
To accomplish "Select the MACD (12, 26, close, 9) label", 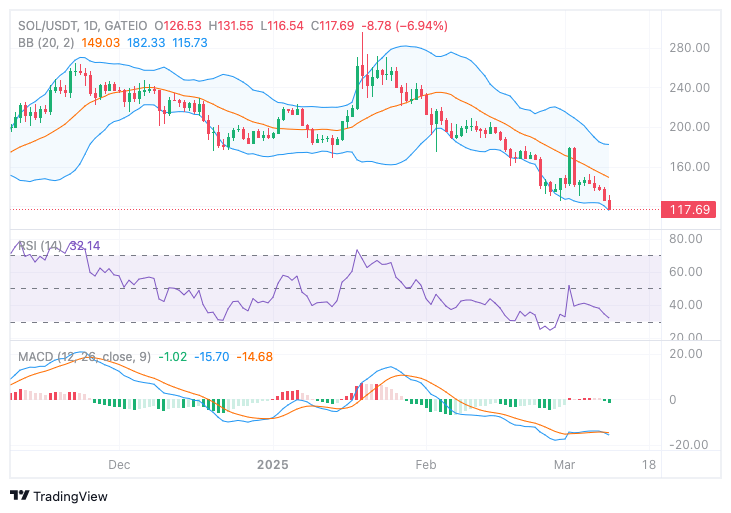I will tap(84, 357).
